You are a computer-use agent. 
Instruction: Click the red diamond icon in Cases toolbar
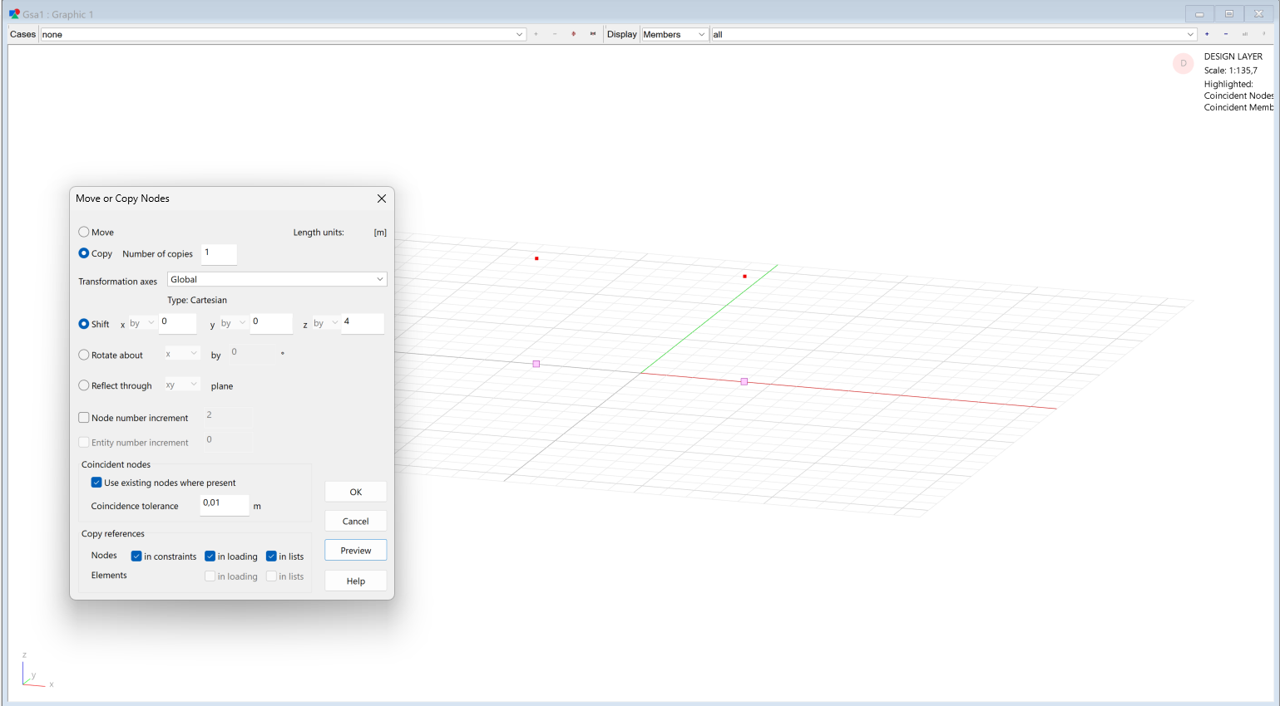click(574, 34)
